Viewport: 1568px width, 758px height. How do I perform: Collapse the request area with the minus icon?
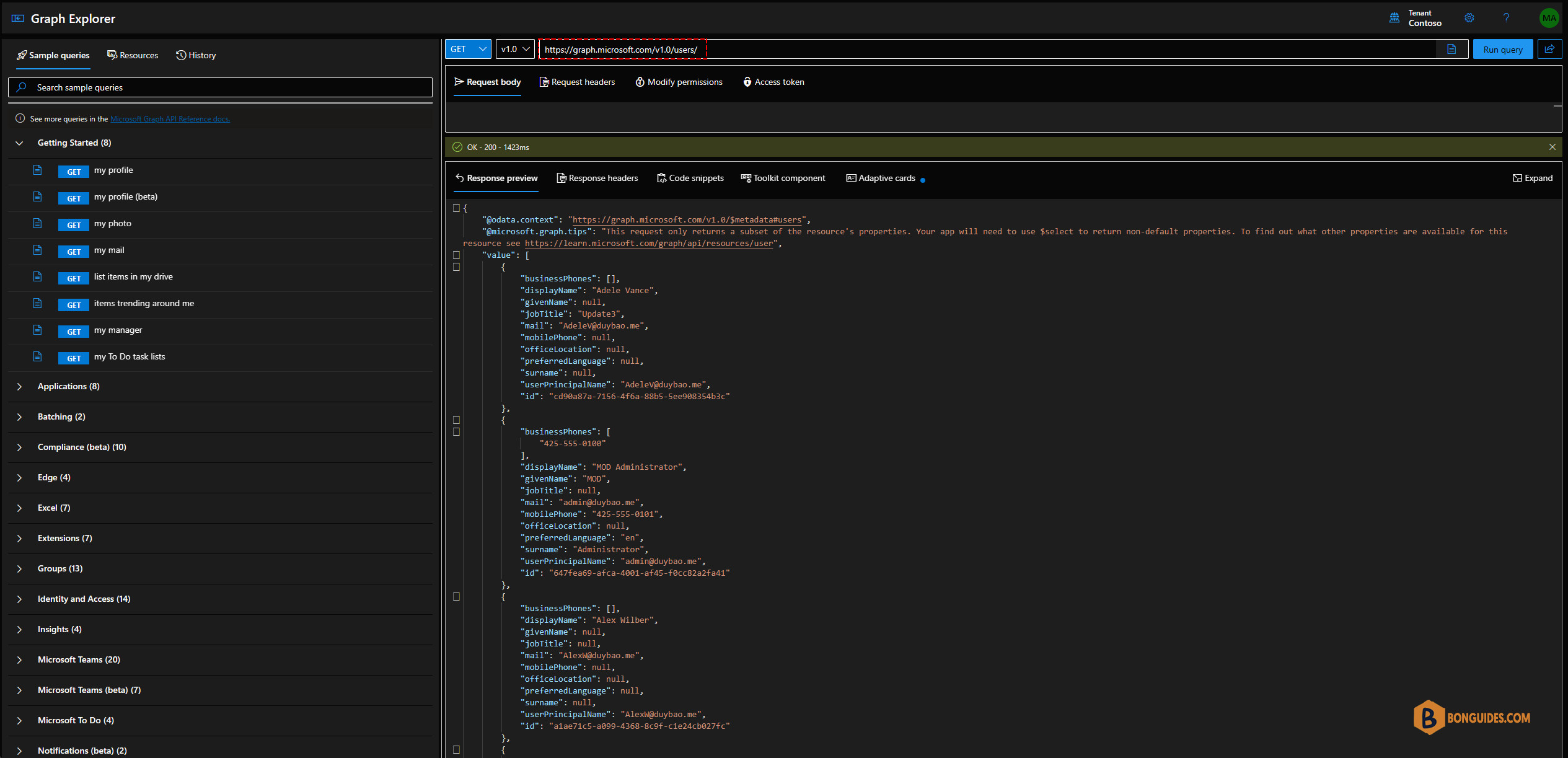point(1557,106)
